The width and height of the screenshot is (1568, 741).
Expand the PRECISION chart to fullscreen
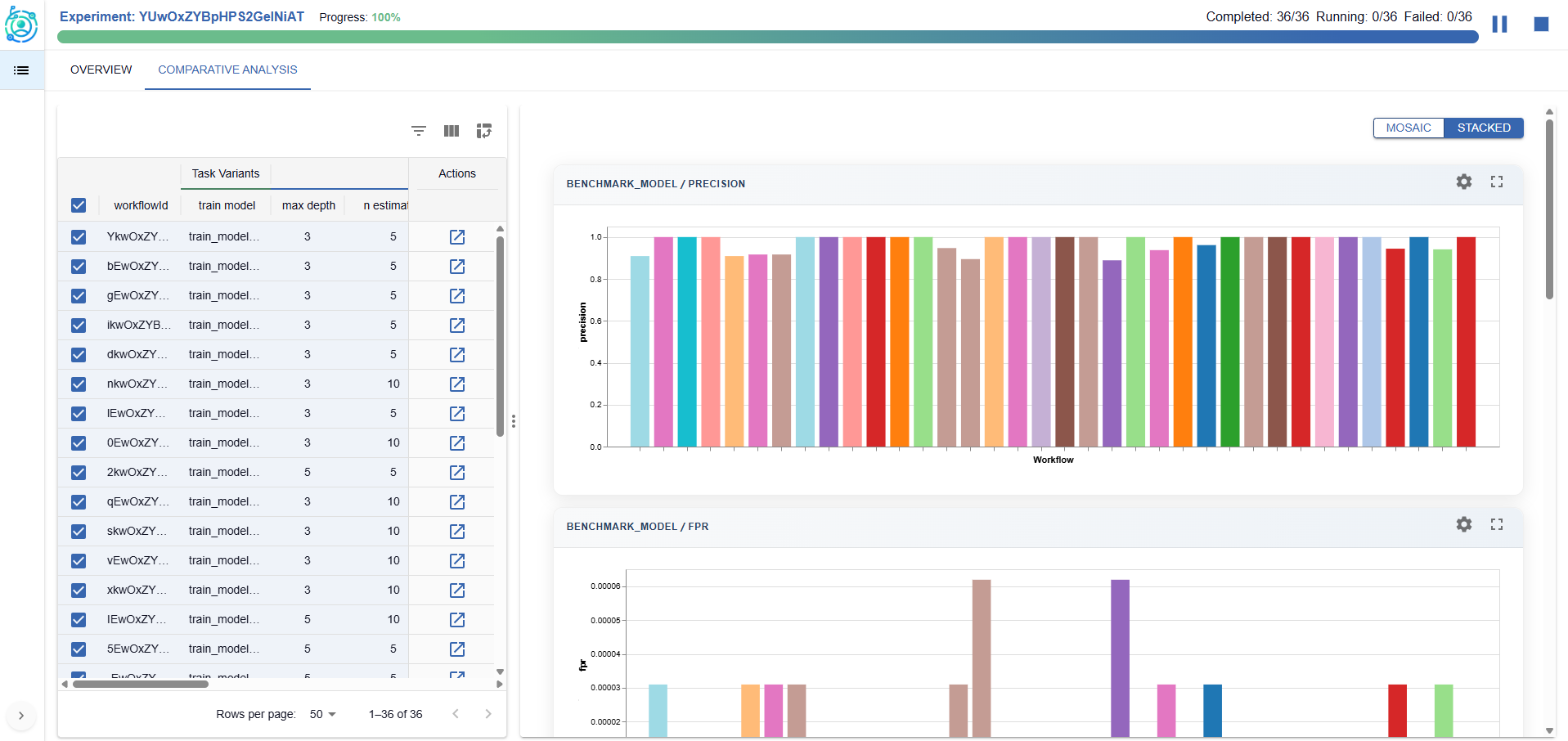1497,182
